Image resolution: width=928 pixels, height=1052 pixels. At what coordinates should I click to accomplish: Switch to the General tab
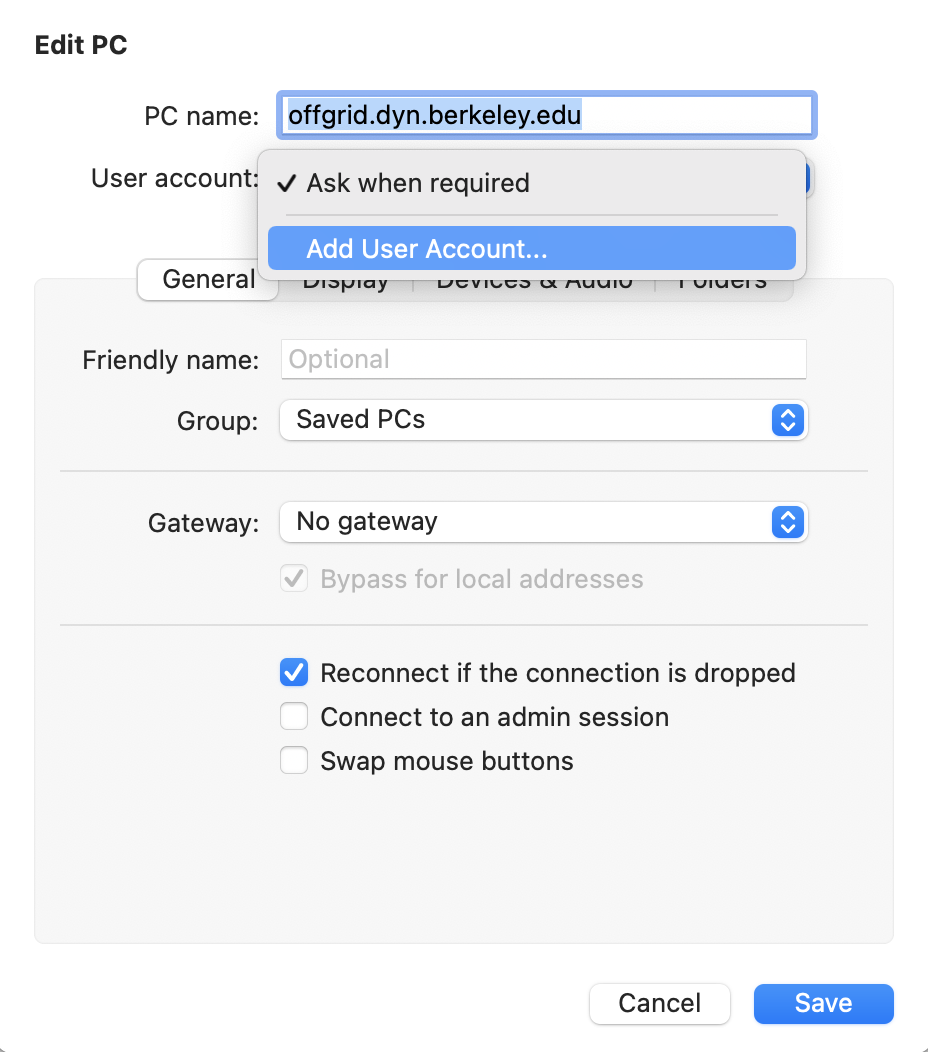pyautogui.click(x=208, y=280)
